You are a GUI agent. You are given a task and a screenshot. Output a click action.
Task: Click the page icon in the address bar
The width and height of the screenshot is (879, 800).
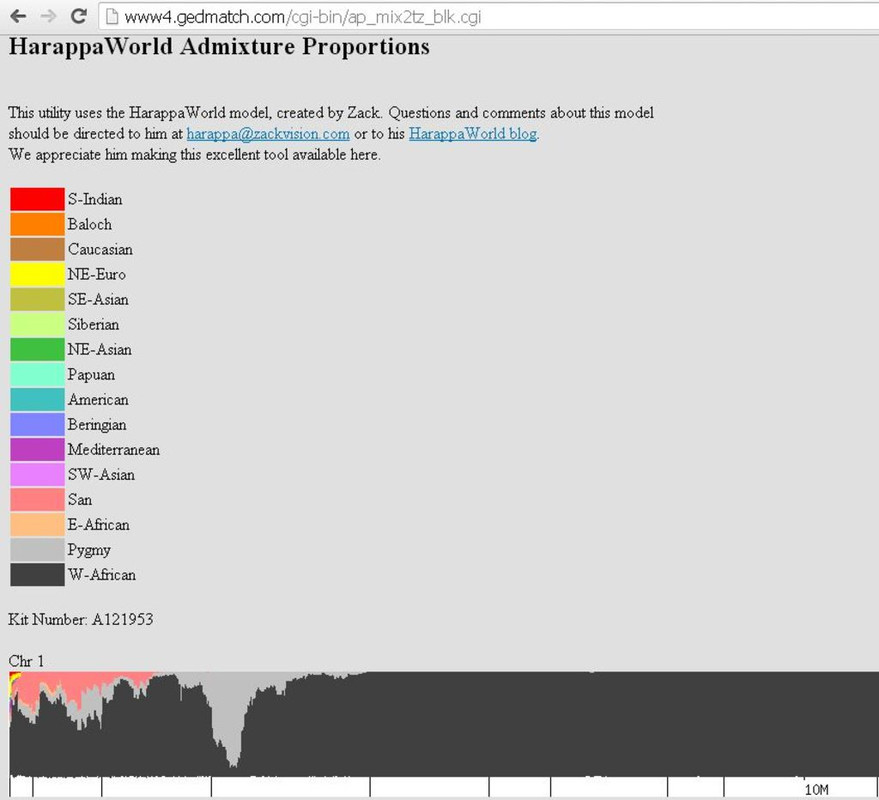point(112,17)
